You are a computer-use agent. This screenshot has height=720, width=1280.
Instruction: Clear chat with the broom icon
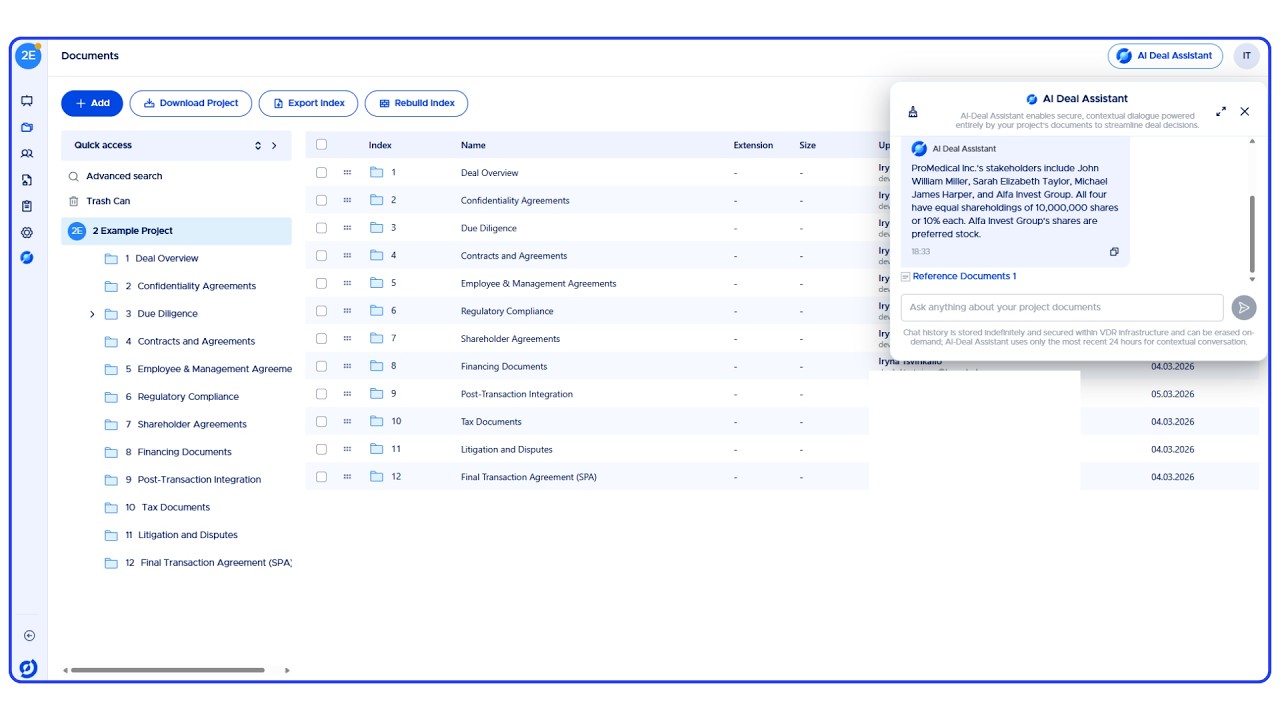tap(913, 112)
